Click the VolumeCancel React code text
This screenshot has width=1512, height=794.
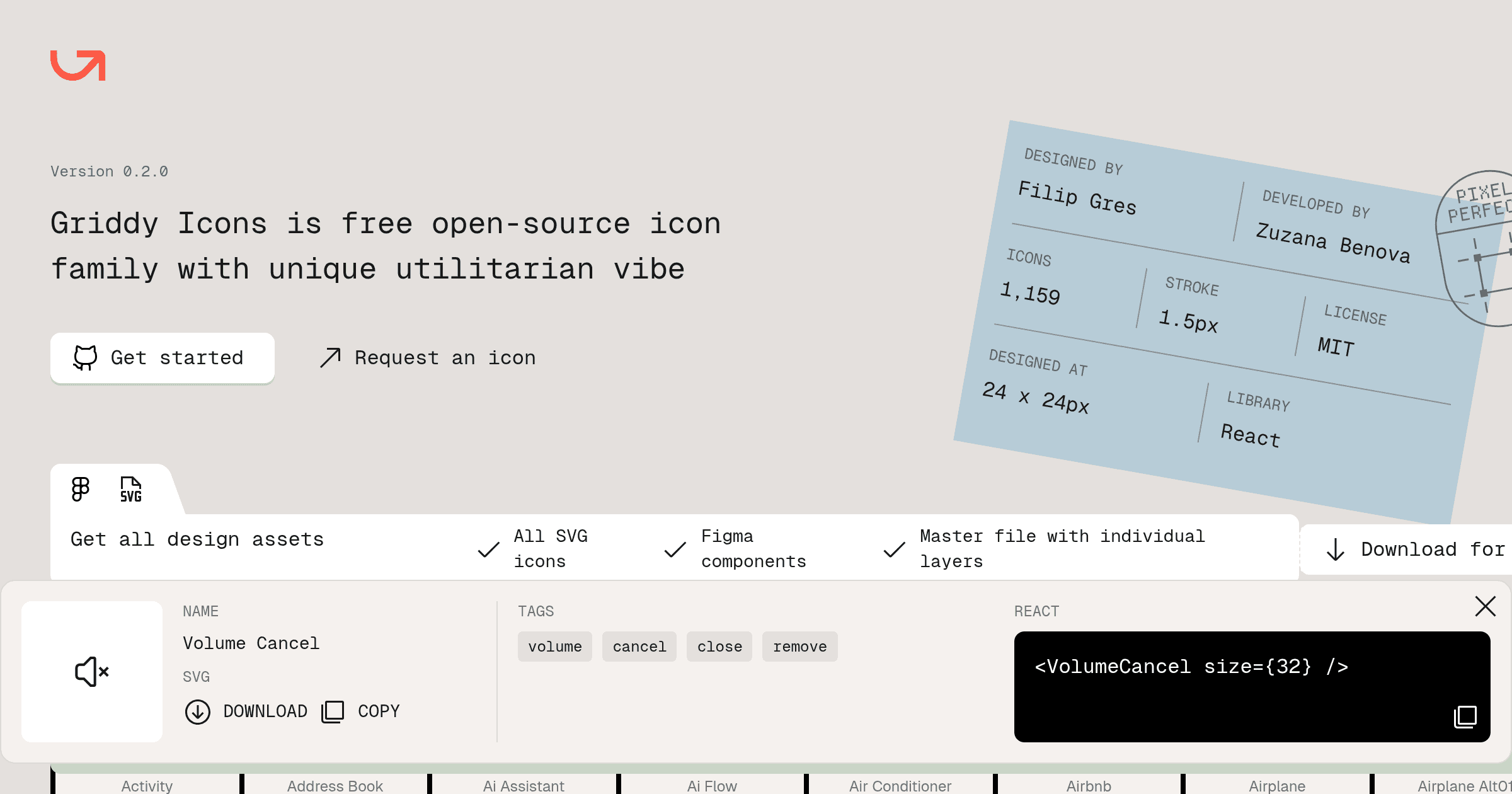1191,667
